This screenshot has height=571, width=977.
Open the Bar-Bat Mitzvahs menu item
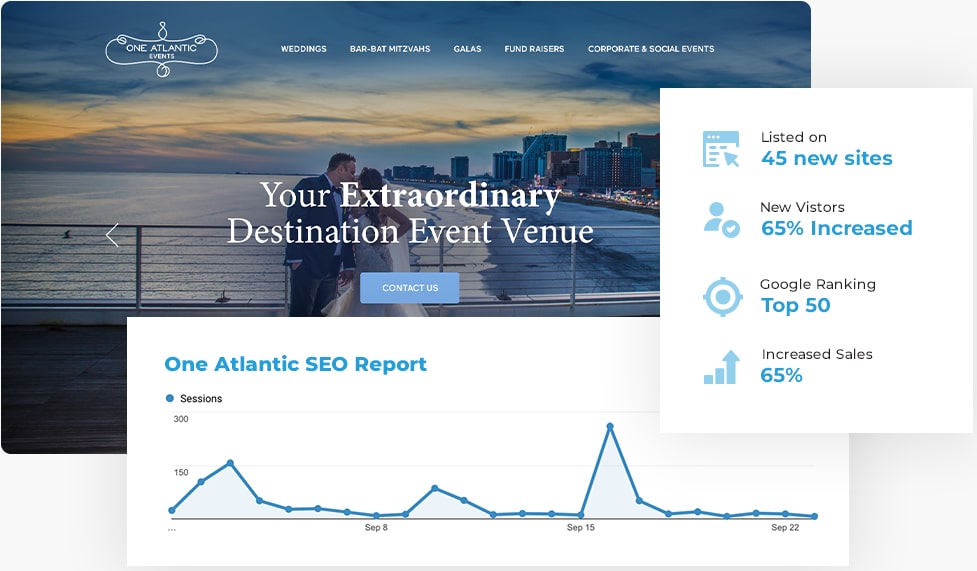click(x=390, y=49)
